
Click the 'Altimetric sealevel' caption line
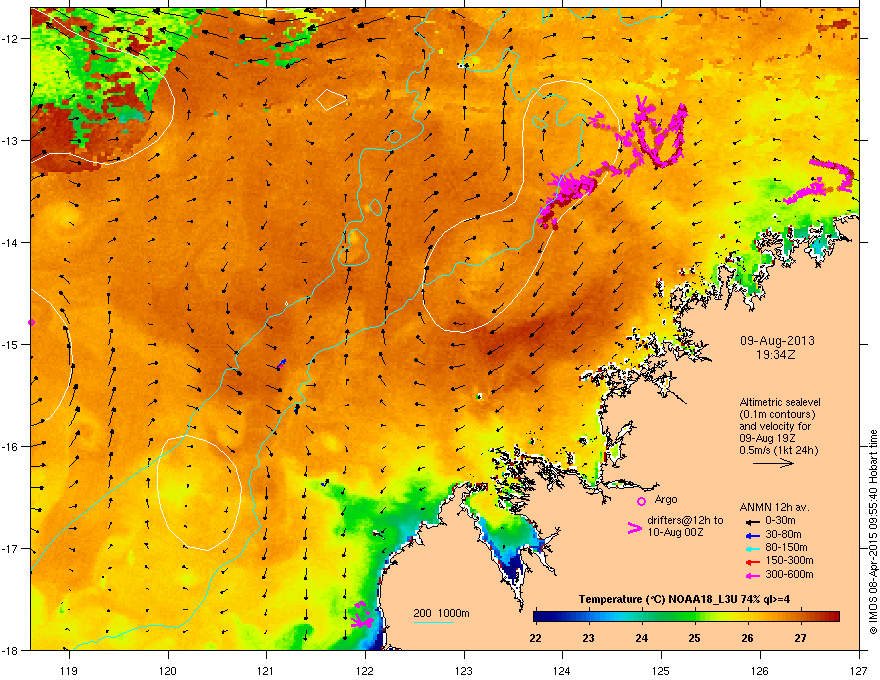click(780, 402)
